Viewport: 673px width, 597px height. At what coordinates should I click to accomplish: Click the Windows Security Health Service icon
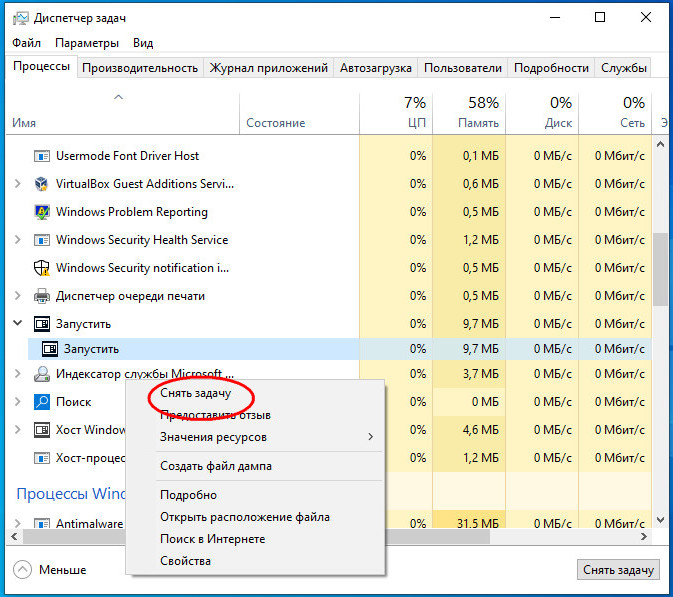pos(42,240)
